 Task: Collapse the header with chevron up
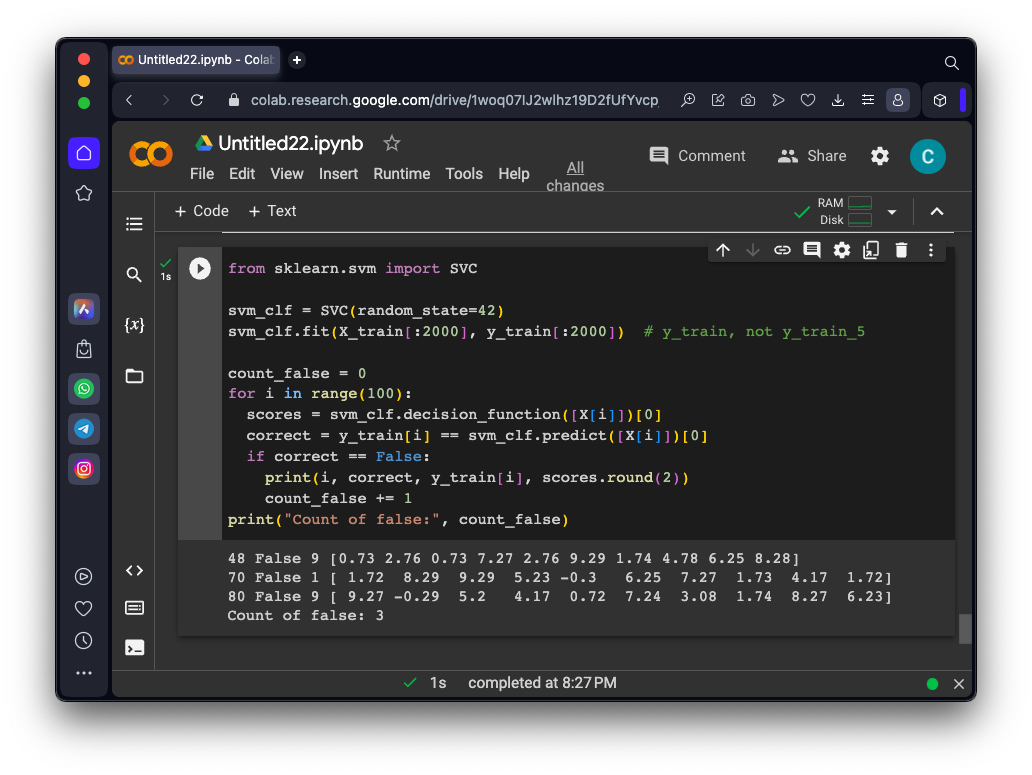pos(937,211)
